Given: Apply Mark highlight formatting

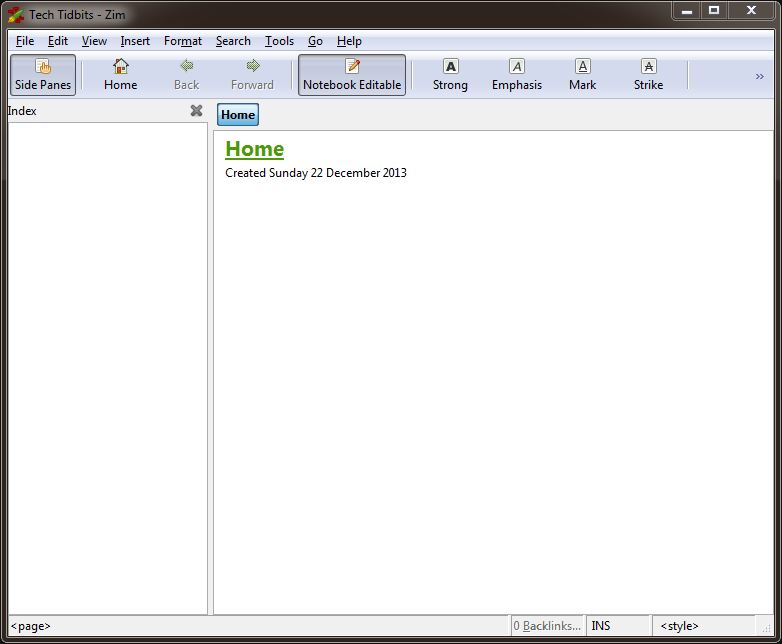Looking at the screenshot, I should (583, 75).
